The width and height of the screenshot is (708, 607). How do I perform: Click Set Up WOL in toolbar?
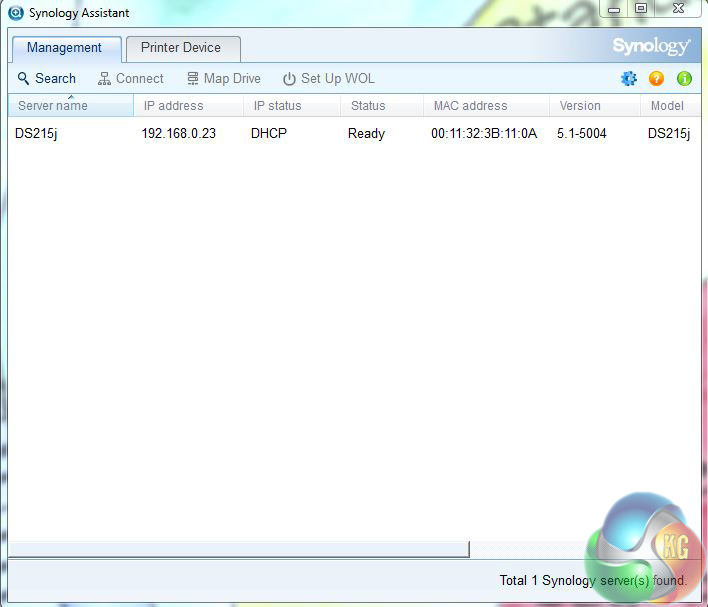pyautogui.click(x=329, y=79)
